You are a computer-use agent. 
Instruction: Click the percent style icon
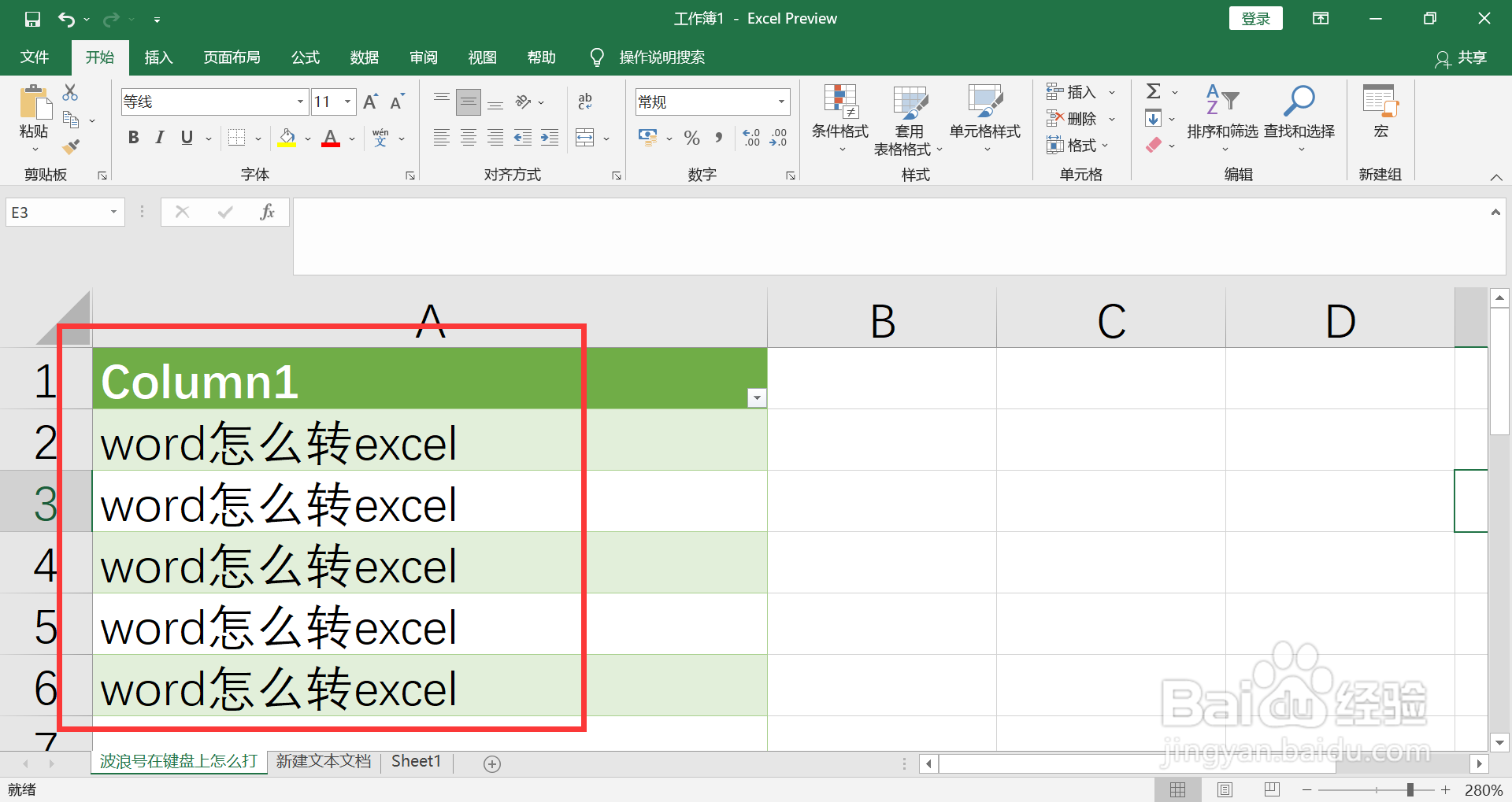691,137
